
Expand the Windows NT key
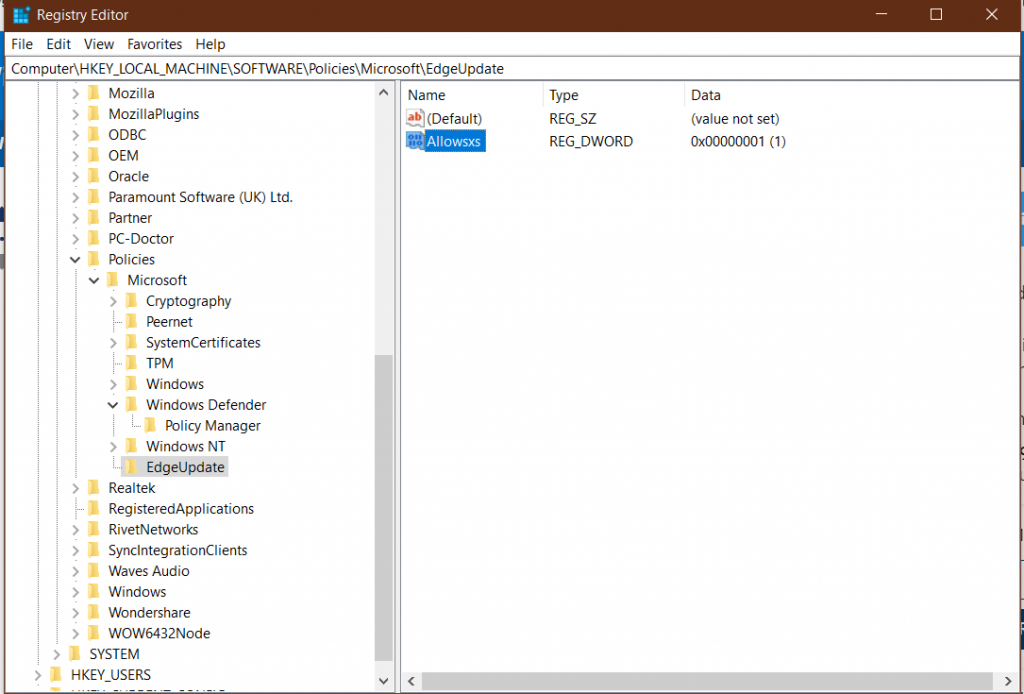[113, 447]
